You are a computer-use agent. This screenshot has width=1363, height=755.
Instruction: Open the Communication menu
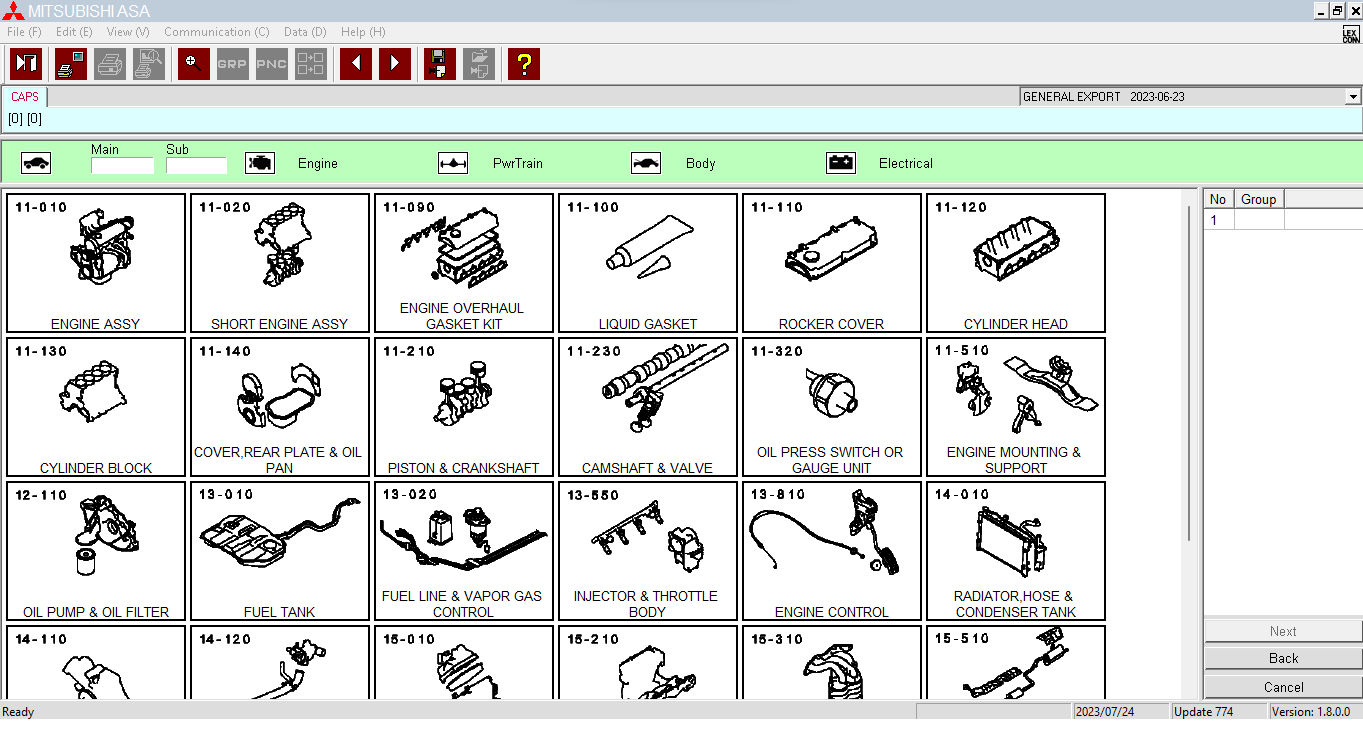(x=216, y=32)
